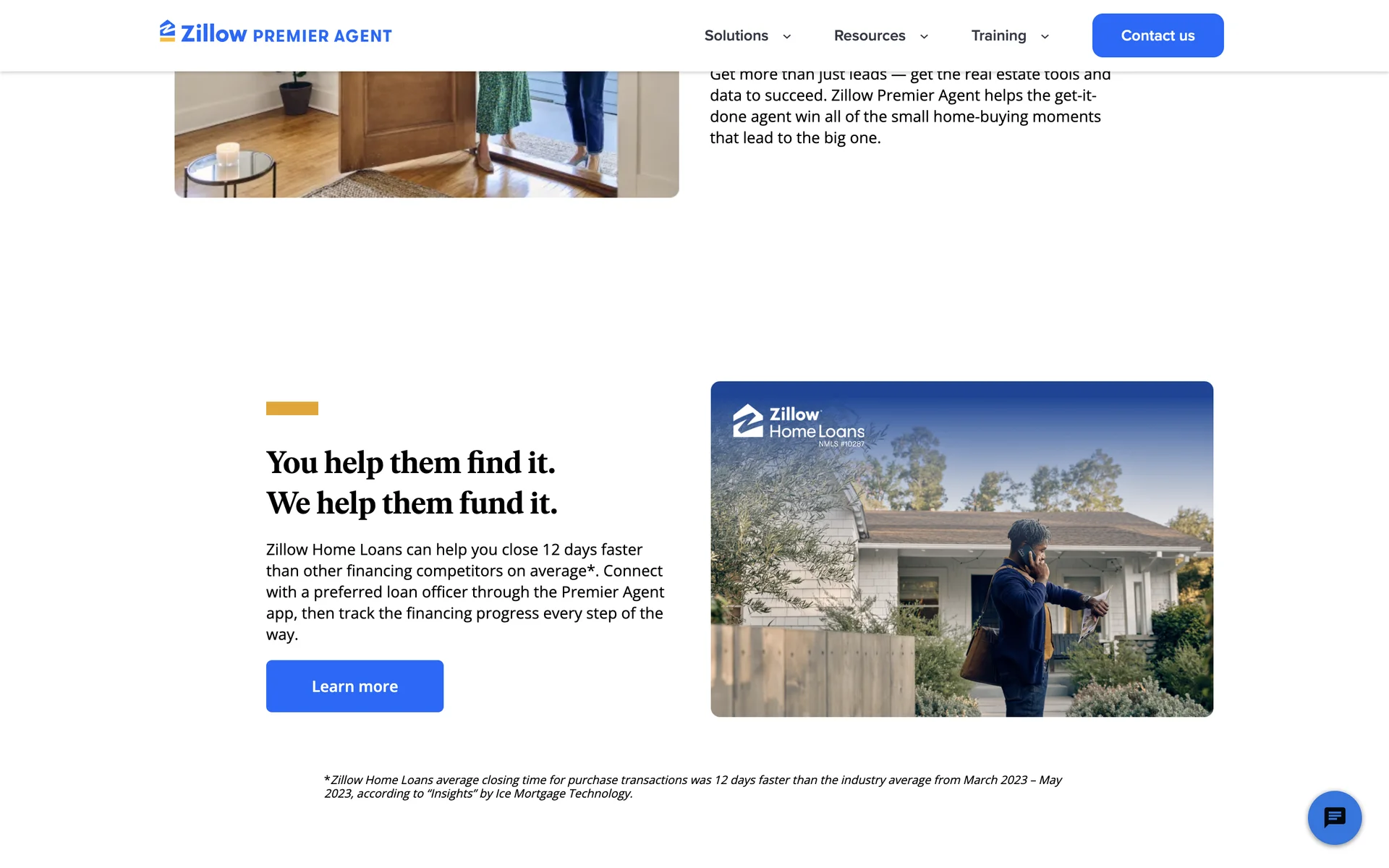
Task: Click the front door entry photo
Action: (427, 134)
